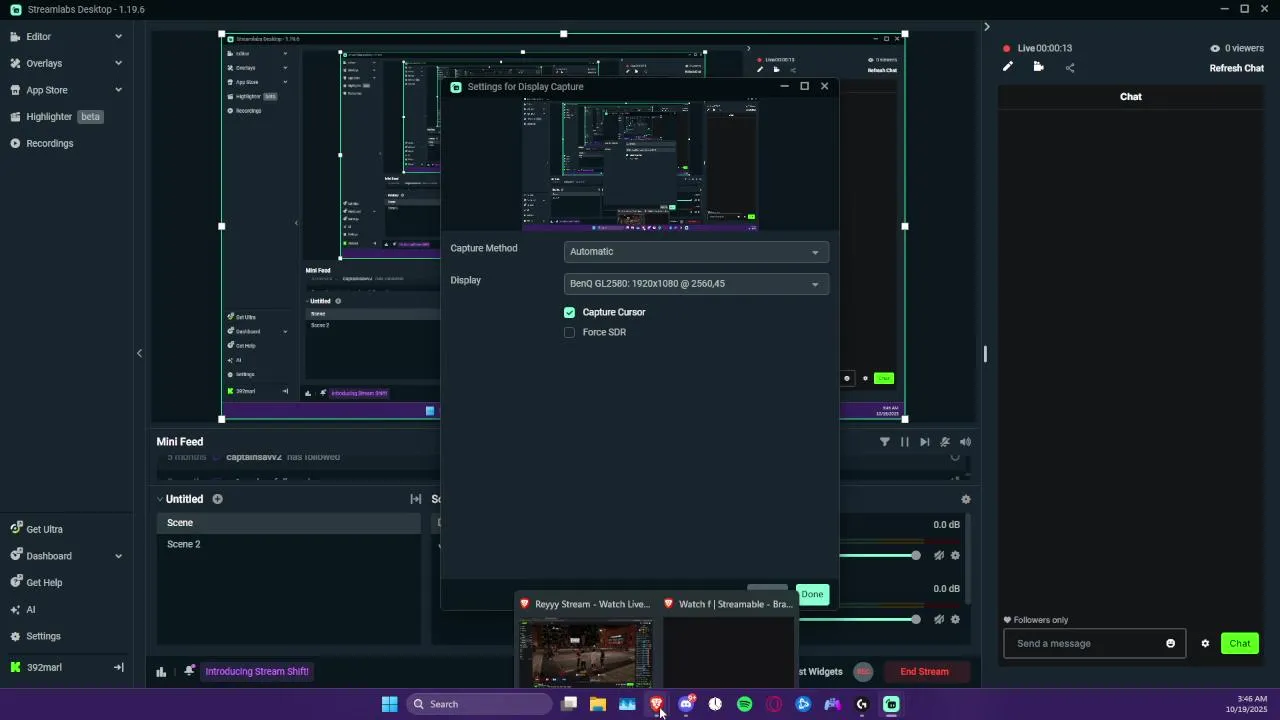Open Discord from the taskbar
The width and height of the screenshot is (1280, 720).
686,704
